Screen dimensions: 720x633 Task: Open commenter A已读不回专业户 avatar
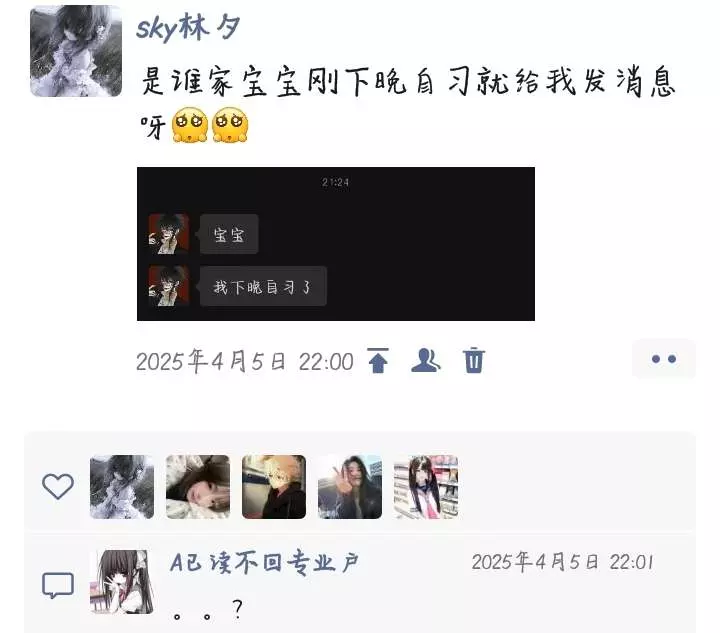(x=122, y=582)
